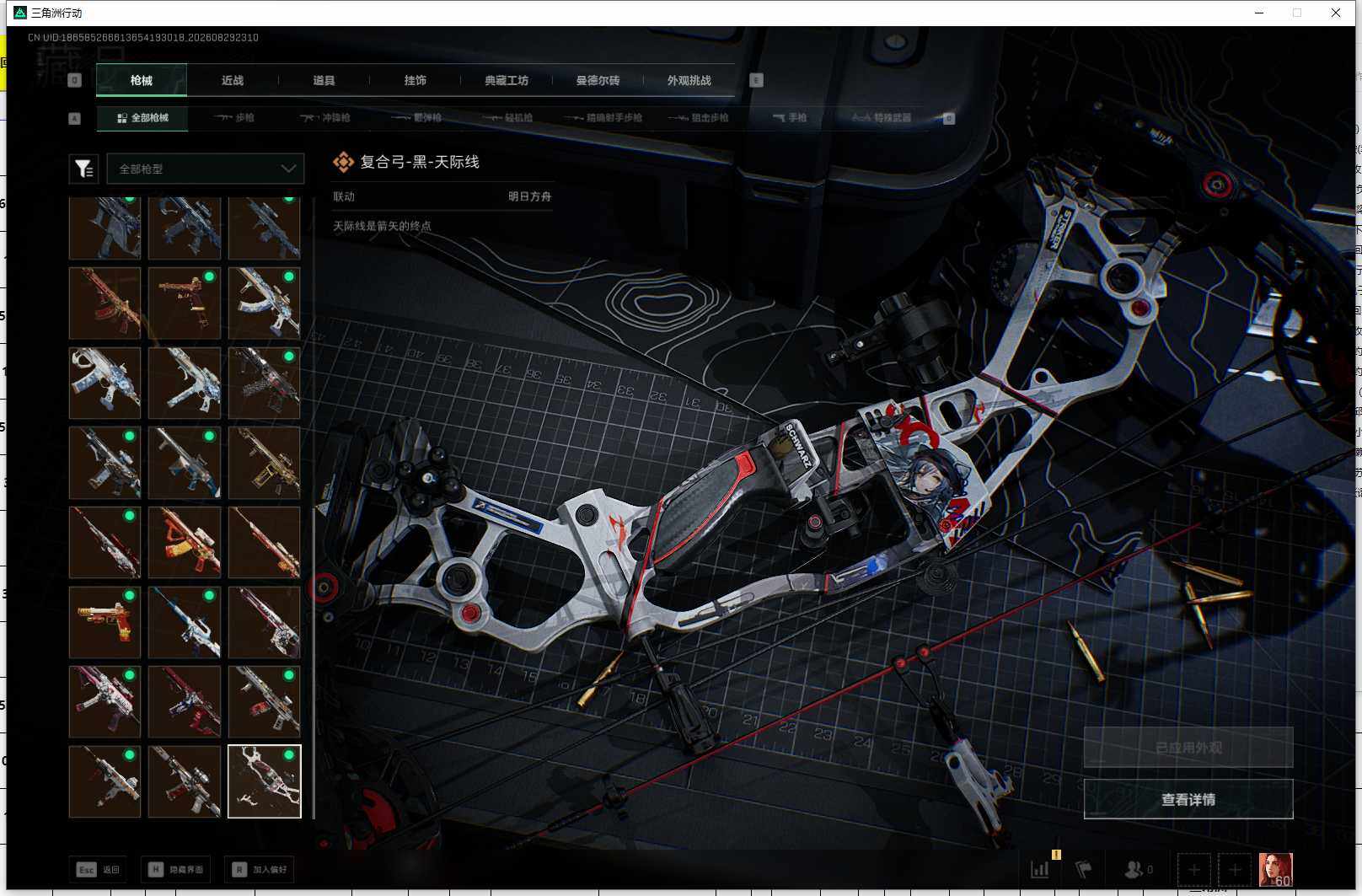
Task: Open the friends list icon showing 0
Action: [1139, 869]
